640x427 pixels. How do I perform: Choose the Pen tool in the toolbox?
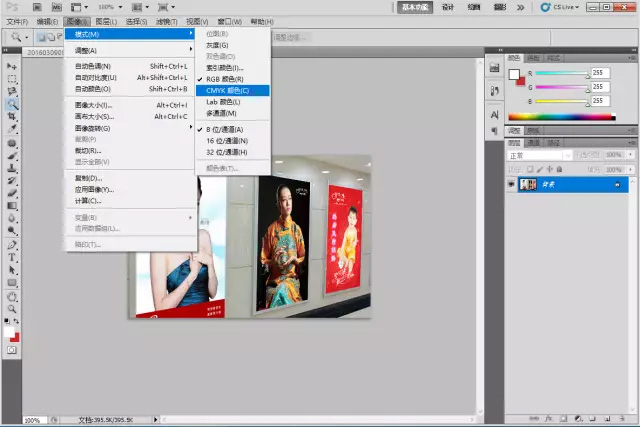click(12, 244)
